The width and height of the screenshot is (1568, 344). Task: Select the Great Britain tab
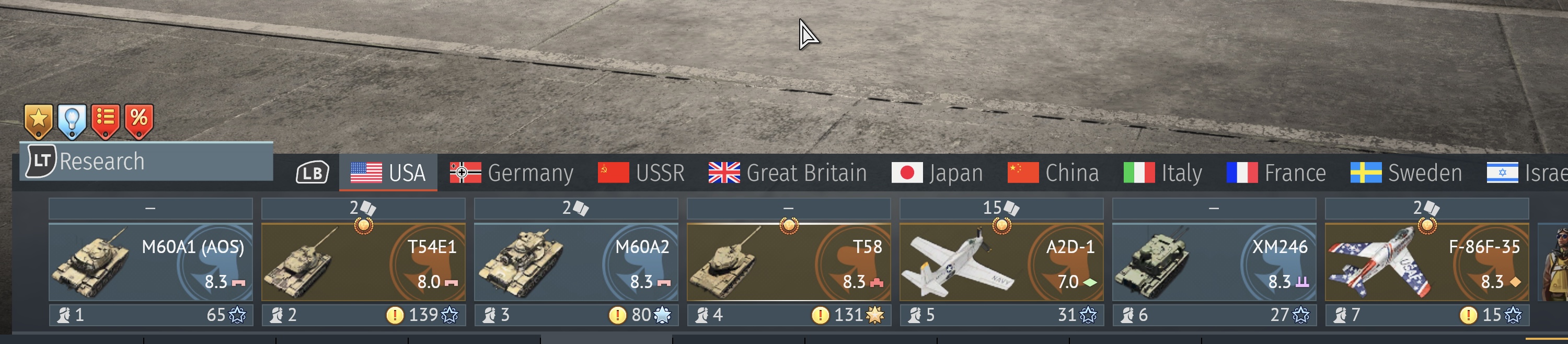click(x=788, y=173)
